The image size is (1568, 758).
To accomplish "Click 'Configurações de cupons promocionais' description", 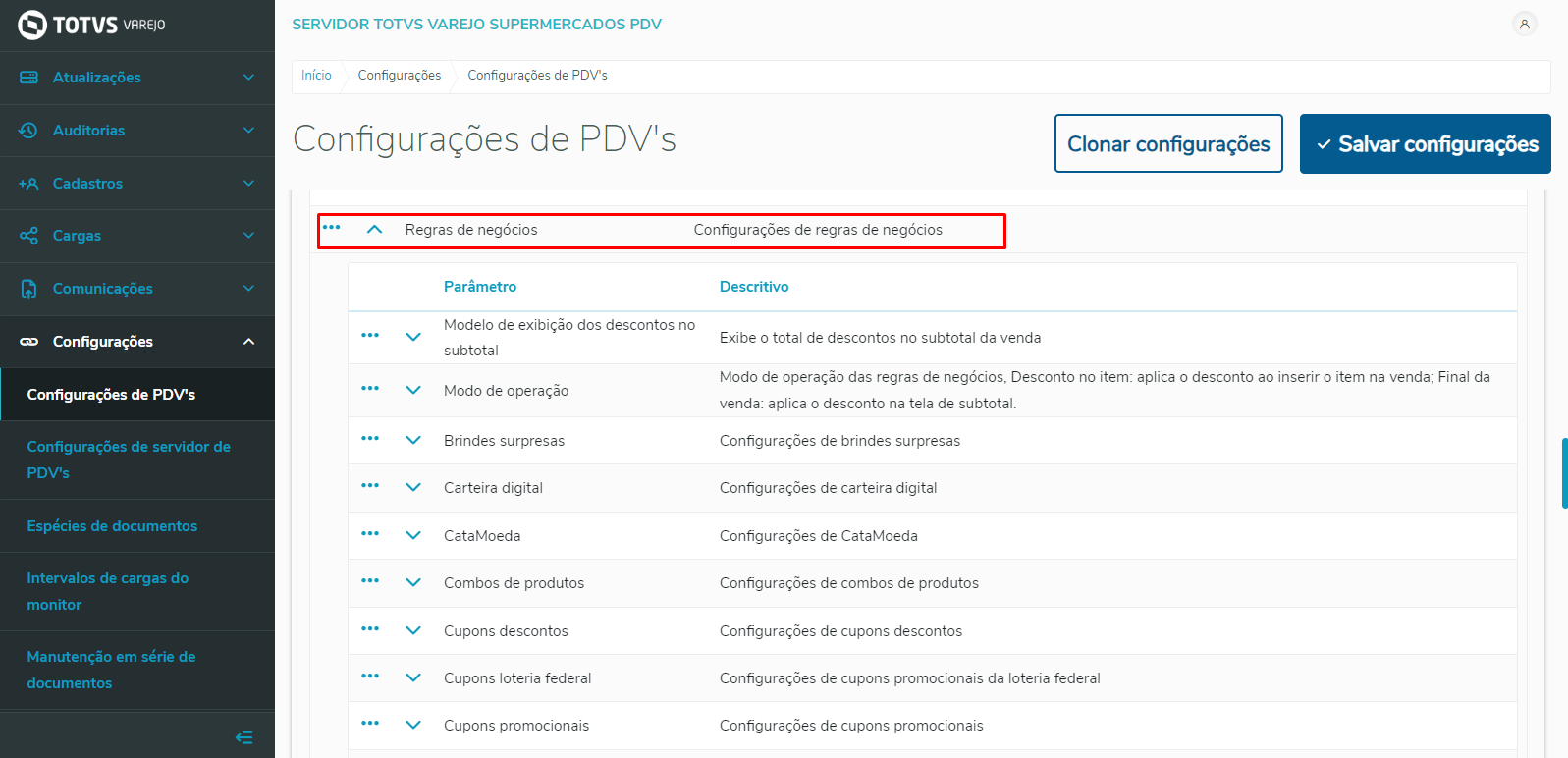I will pos(851,726).
